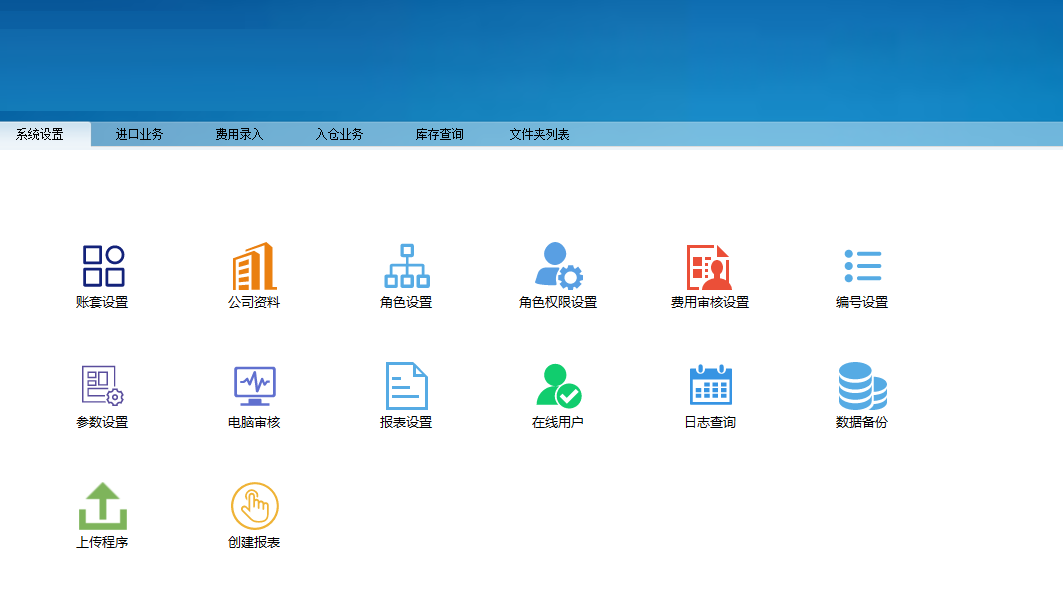
Task: Switch to 库存查询 inventory query tab
Action: 437,133
